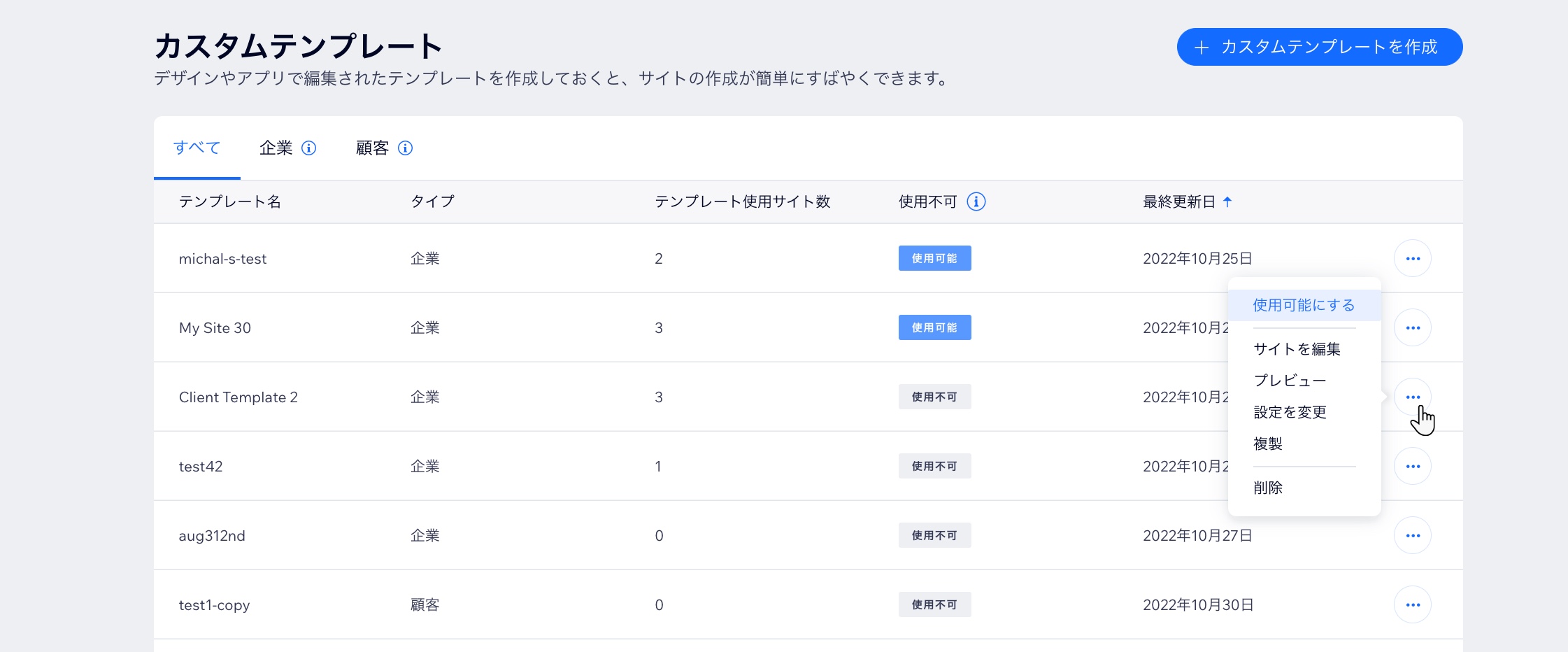This screenshot has width=1568, height=652.
Task: Switch to the 顧客 tab
Action: pyautogui.click(x=372, y=148)
